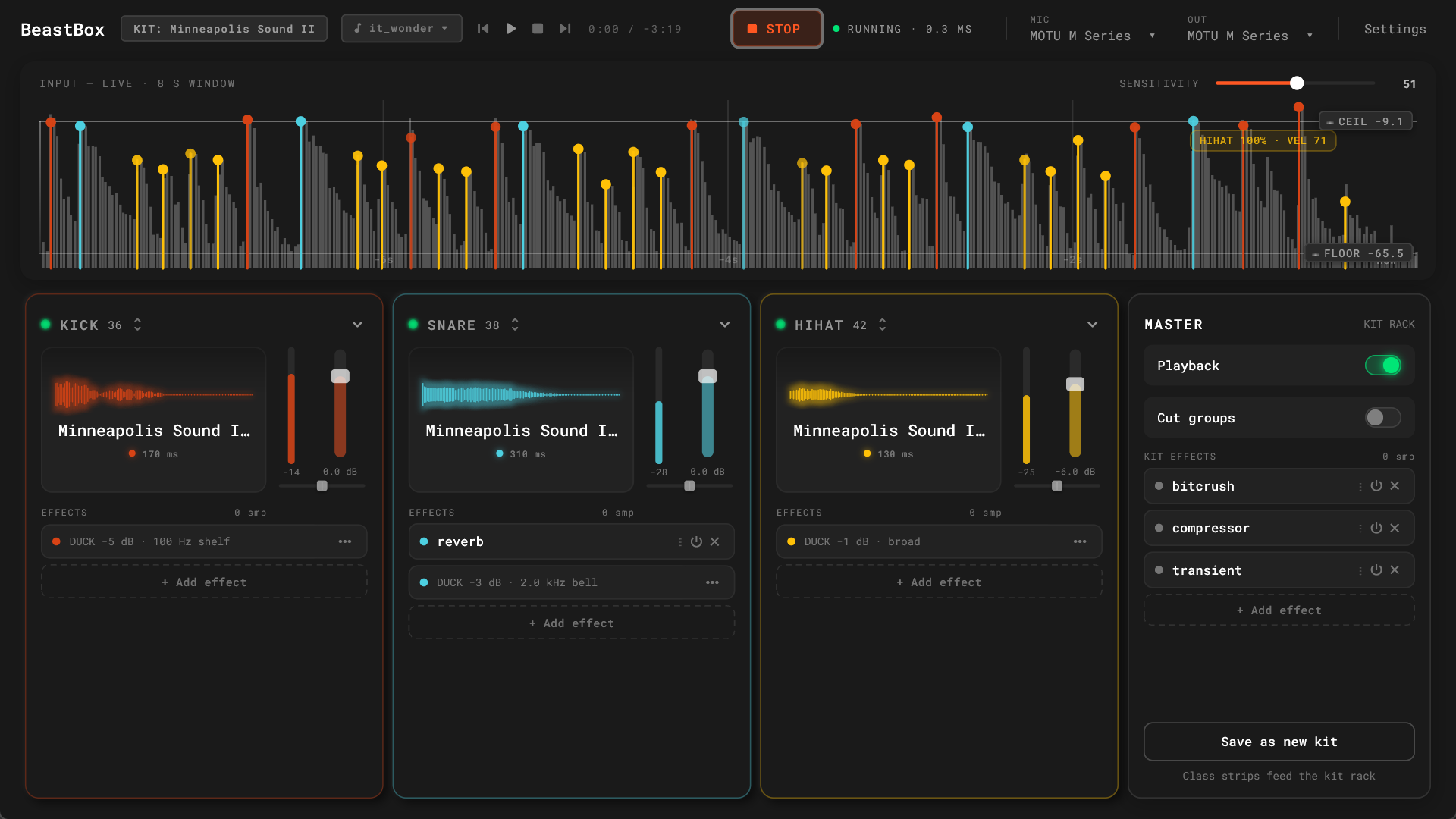This screenshot has height=819, width=1456.
Task: Open options for DUCK -5 dB effect
Action: click(345, 541)
